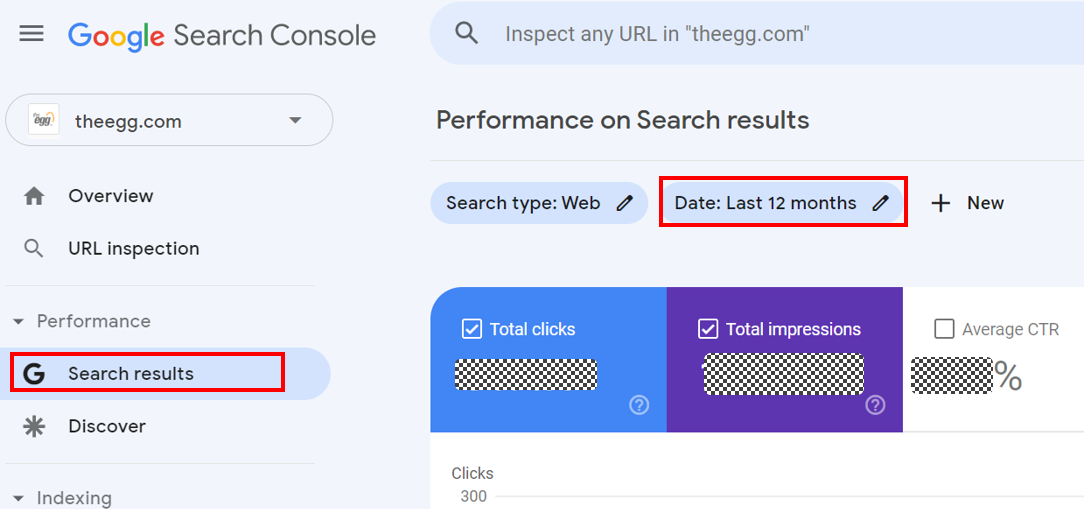
Task: Click help icon on Total impressions card
Action: (x=876, y=405)
